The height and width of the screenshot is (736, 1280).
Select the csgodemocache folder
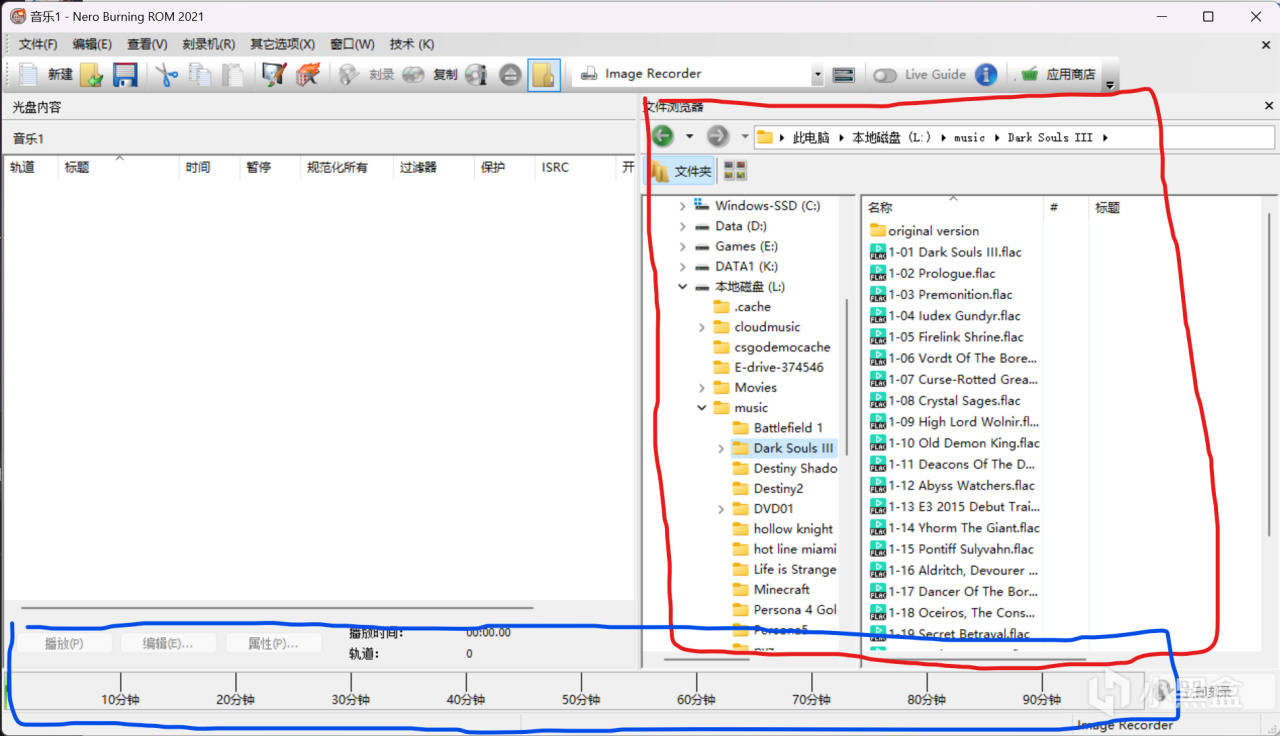(772, 347)
